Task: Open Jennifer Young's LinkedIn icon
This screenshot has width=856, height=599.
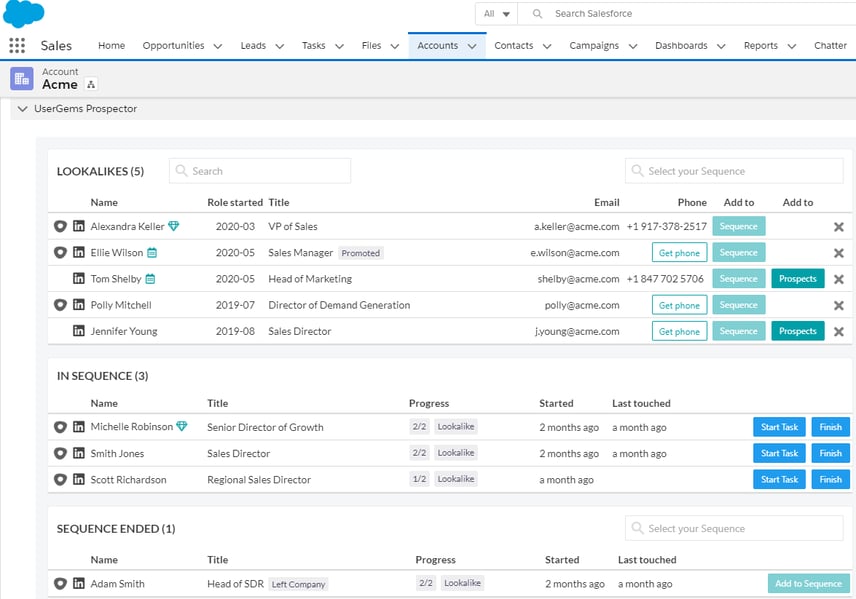Action: [79, 330]
